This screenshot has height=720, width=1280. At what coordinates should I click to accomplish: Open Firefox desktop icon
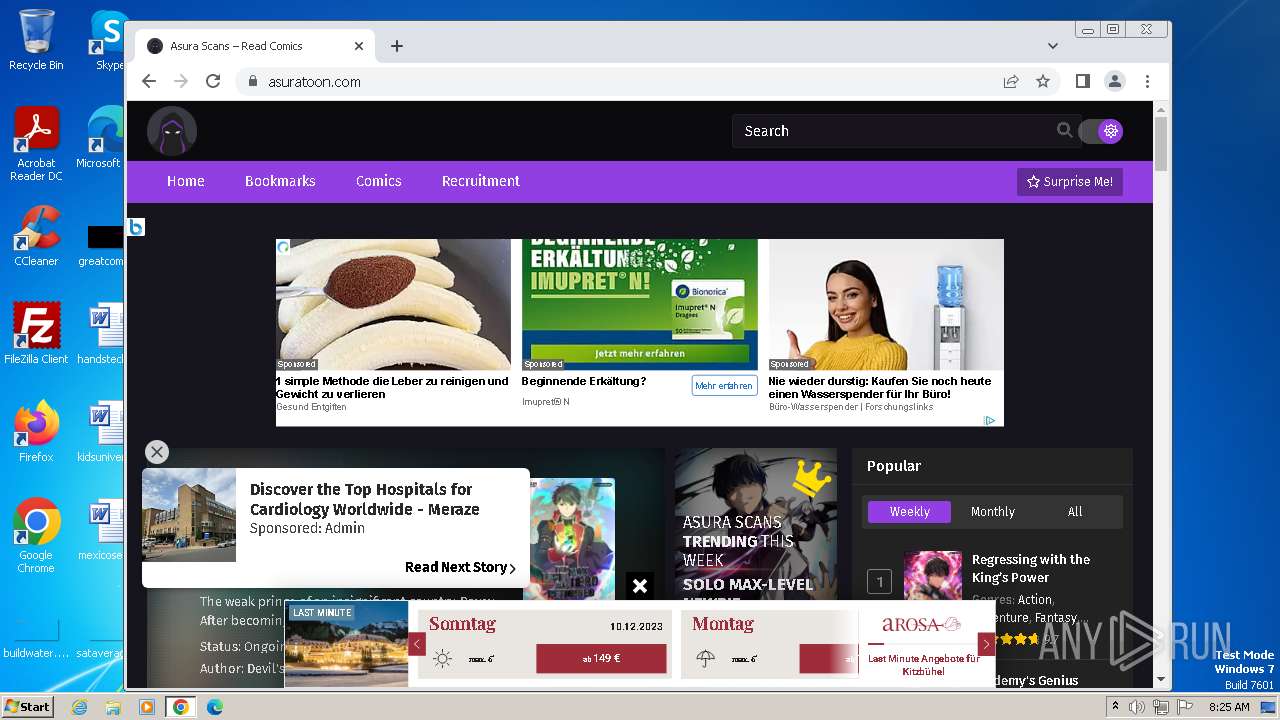click(36, 432)
